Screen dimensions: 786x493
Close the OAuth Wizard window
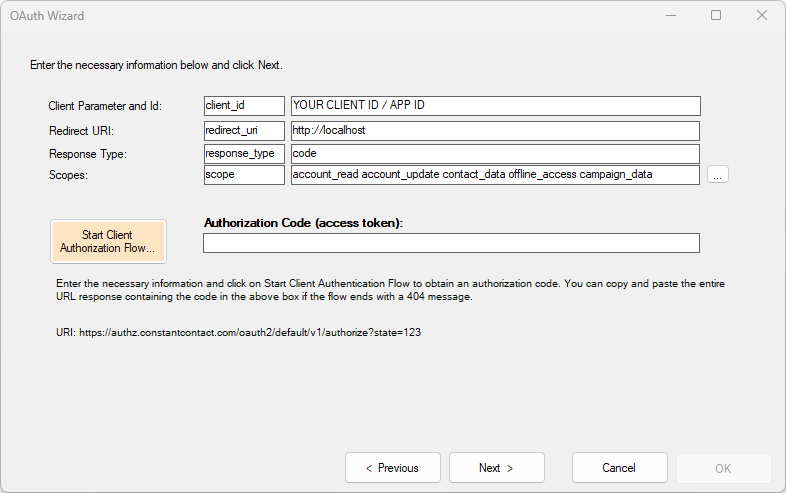(x=762, y=15)
